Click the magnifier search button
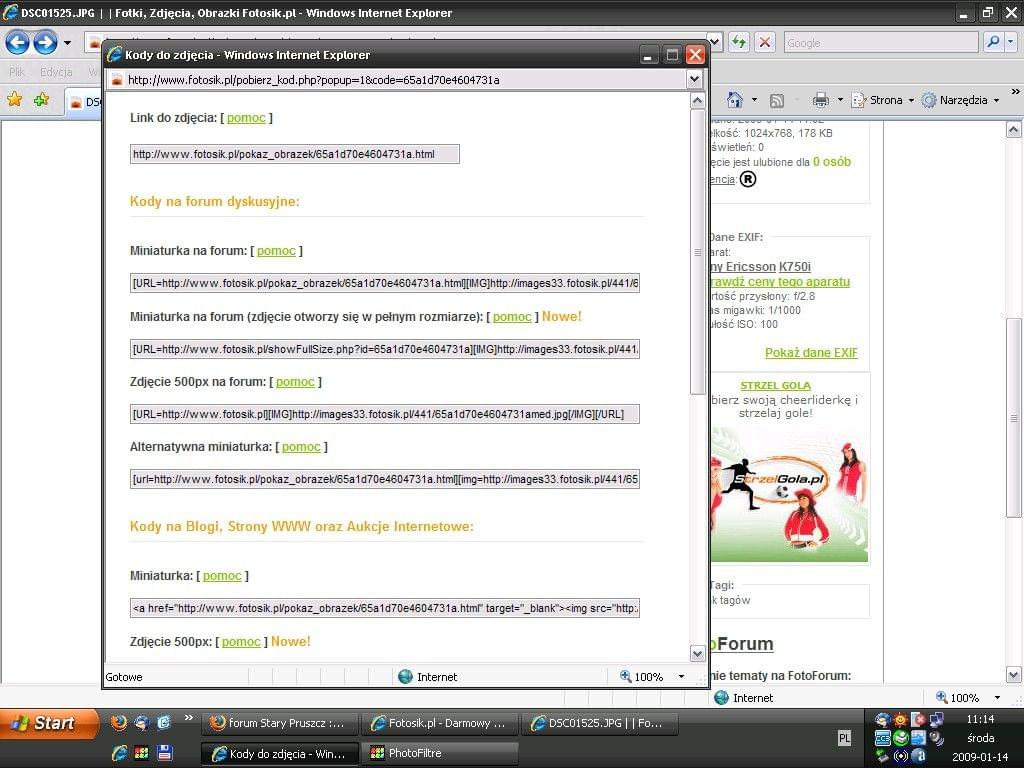The height and width of the screenshot is (768, 1024). (993, 43)
